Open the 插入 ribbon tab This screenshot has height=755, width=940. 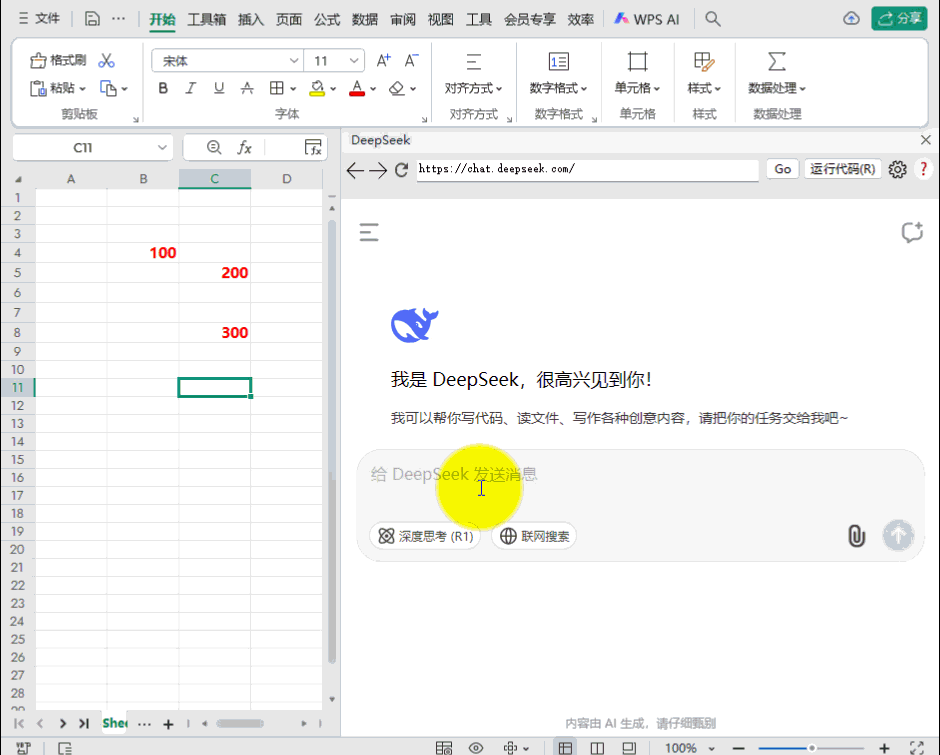tap(251, 19)
